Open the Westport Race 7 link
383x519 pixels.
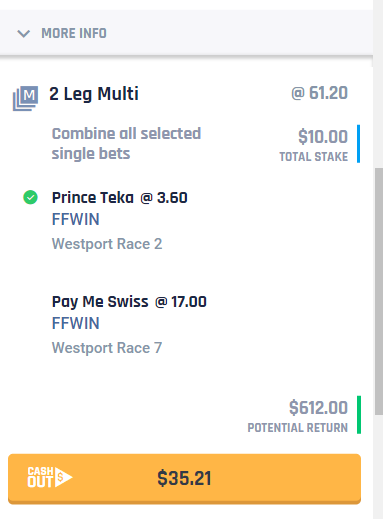[x=107, y=348]
